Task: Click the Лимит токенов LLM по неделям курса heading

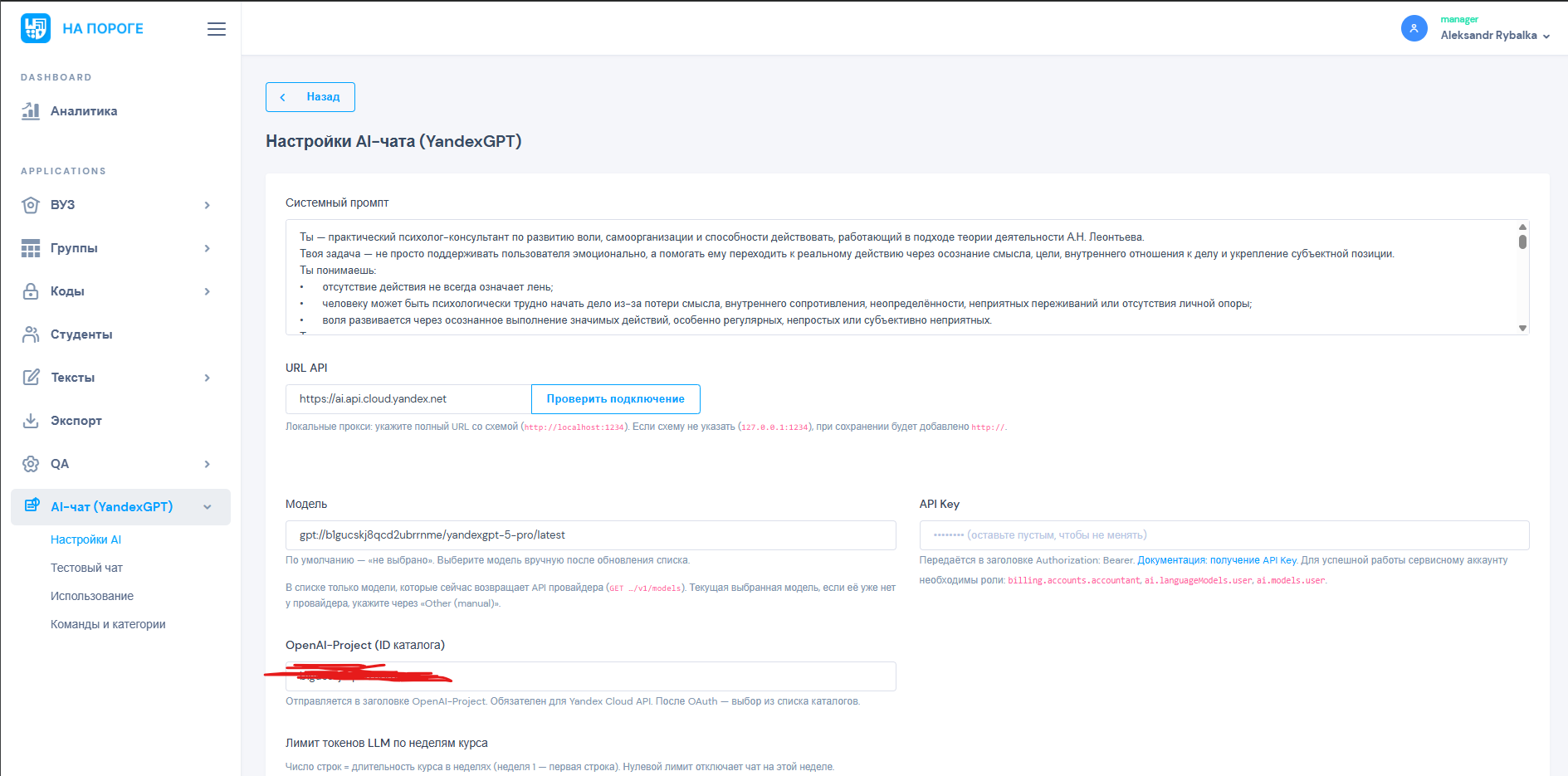Action: pos(387,743)
